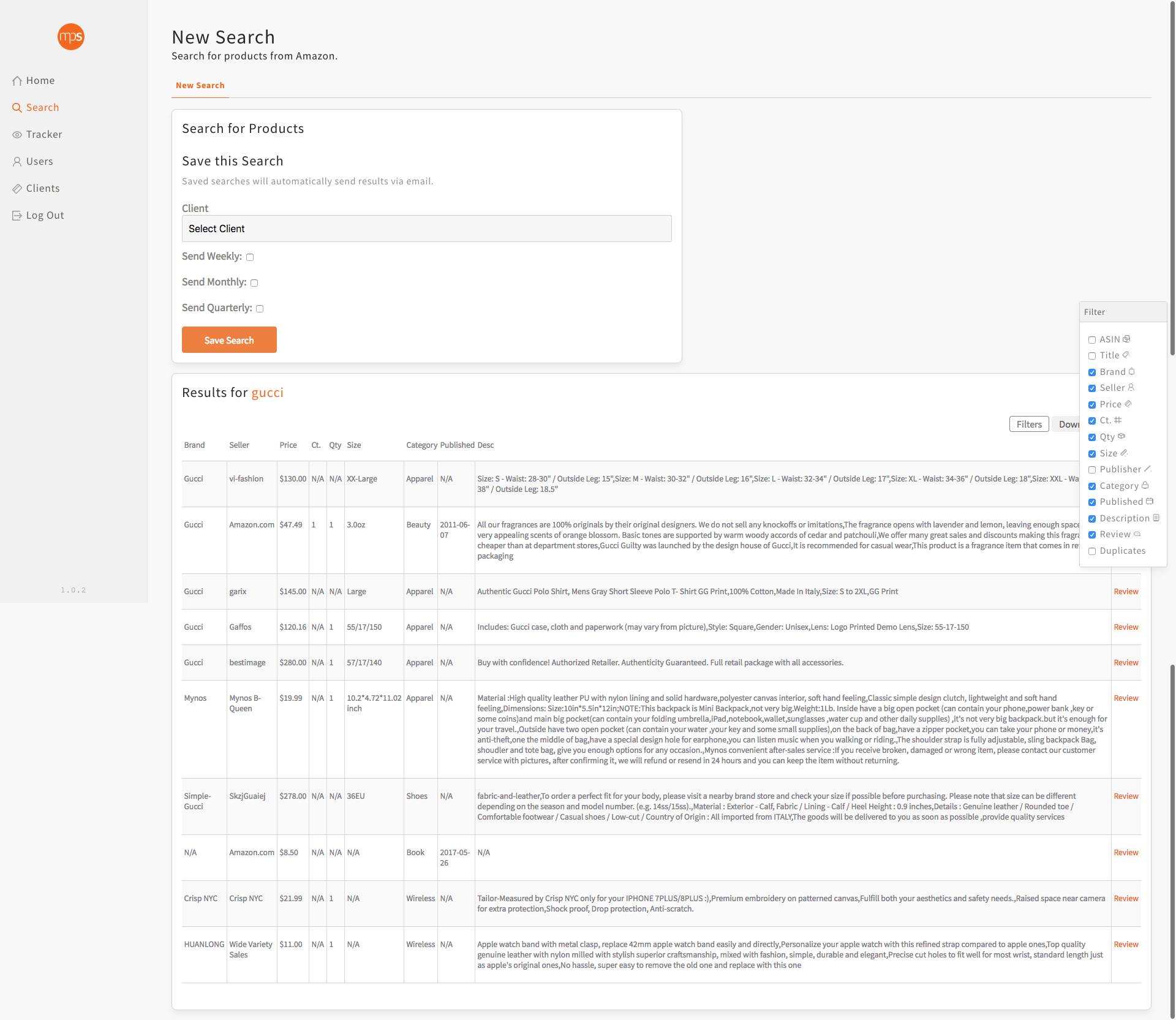
Task: Click the Search magnifier icon in the sidebar
Action: tap(17, 108)
